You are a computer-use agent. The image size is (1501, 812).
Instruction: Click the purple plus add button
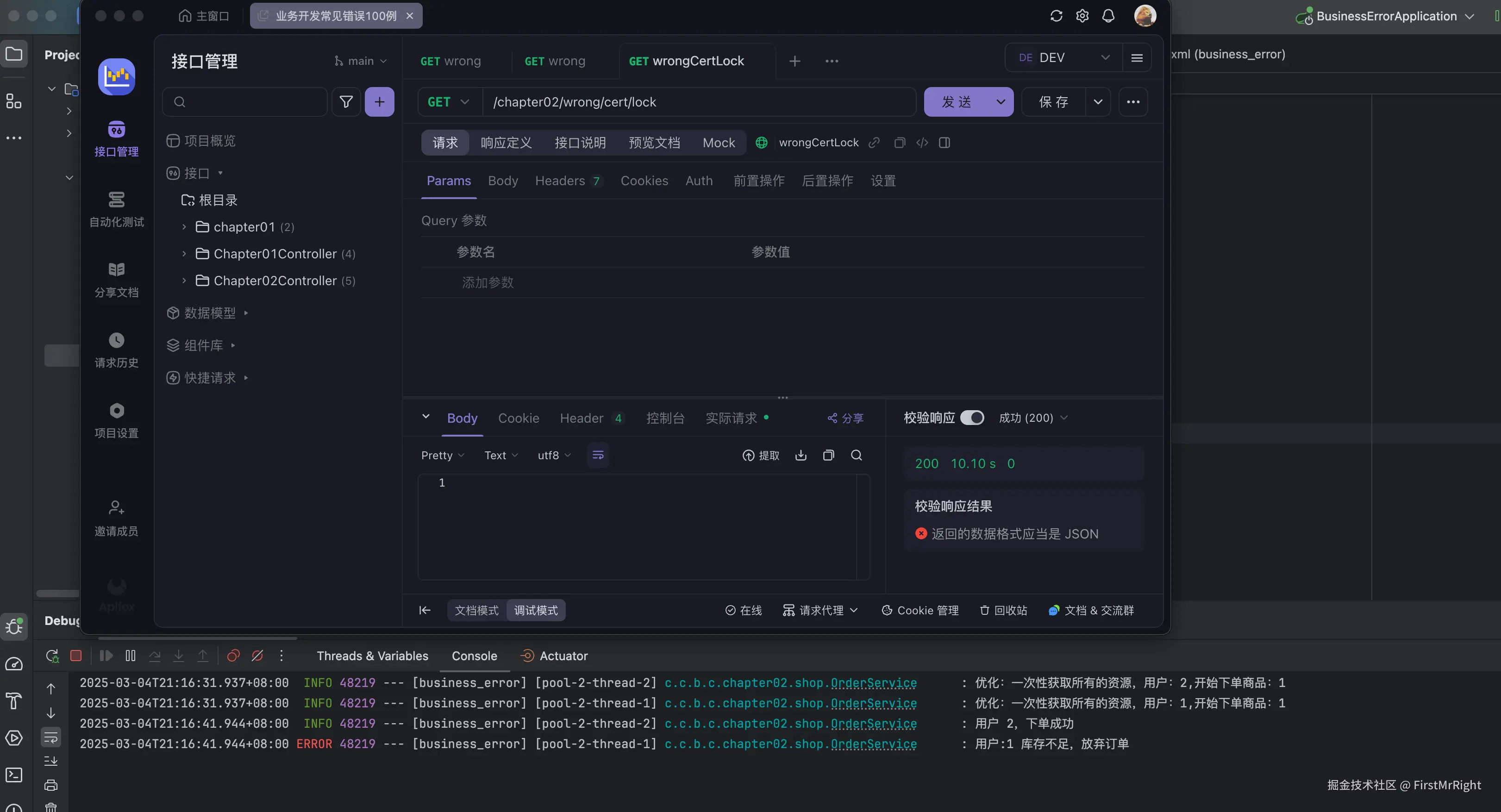[379, 102]
